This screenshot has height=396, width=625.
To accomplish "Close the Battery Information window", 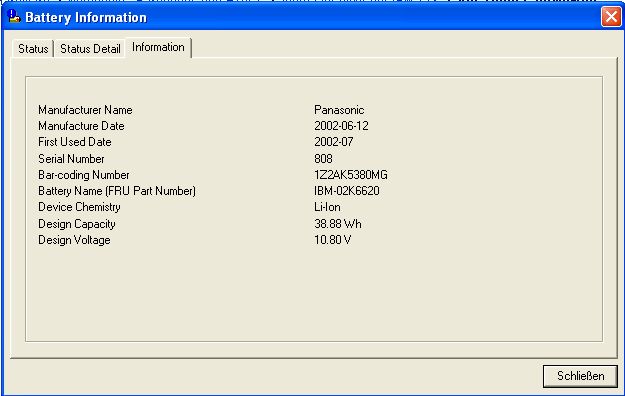I will pyautogui.click(x=611, y=17).
